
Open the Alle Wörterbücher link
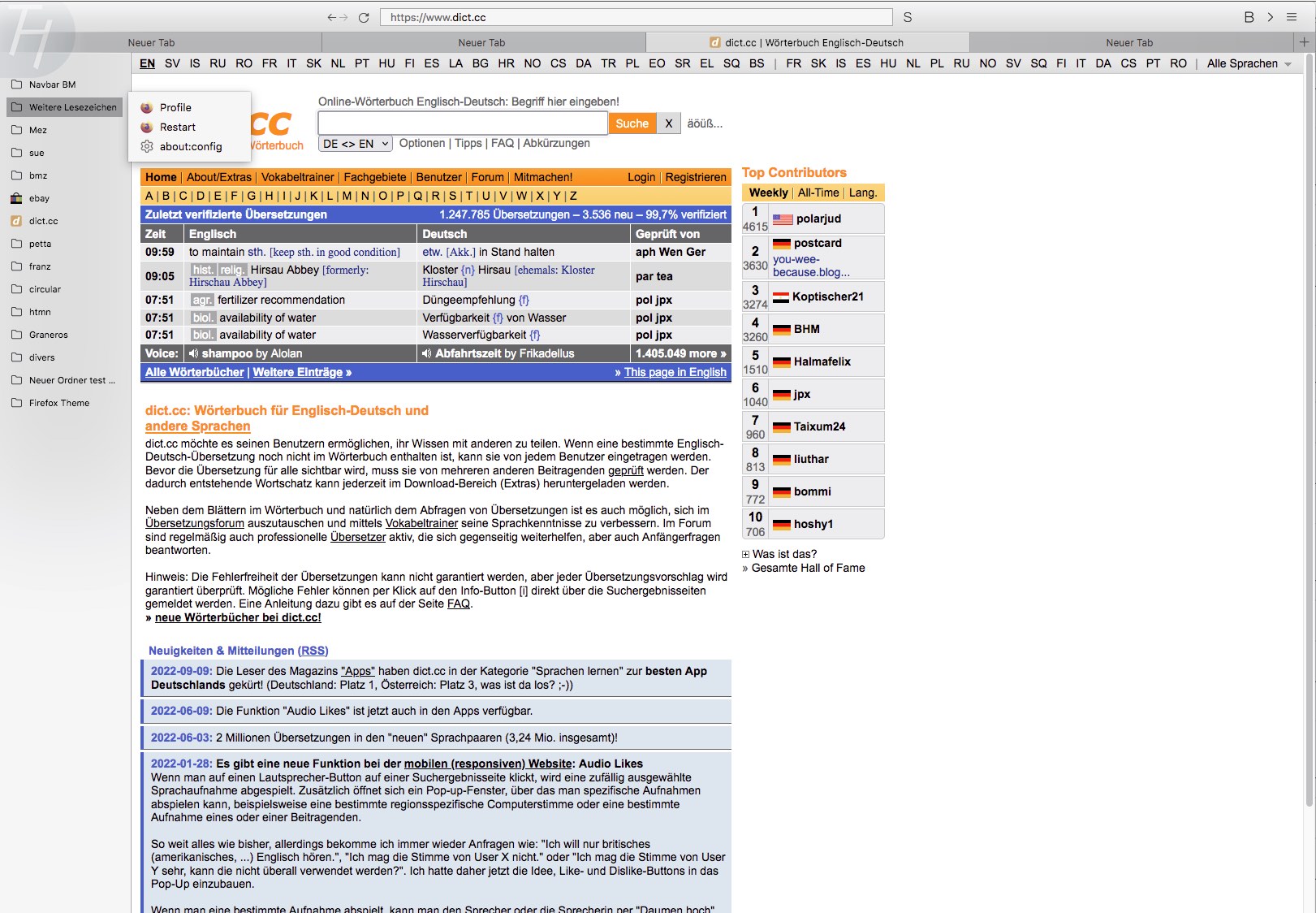coord(195,372)
